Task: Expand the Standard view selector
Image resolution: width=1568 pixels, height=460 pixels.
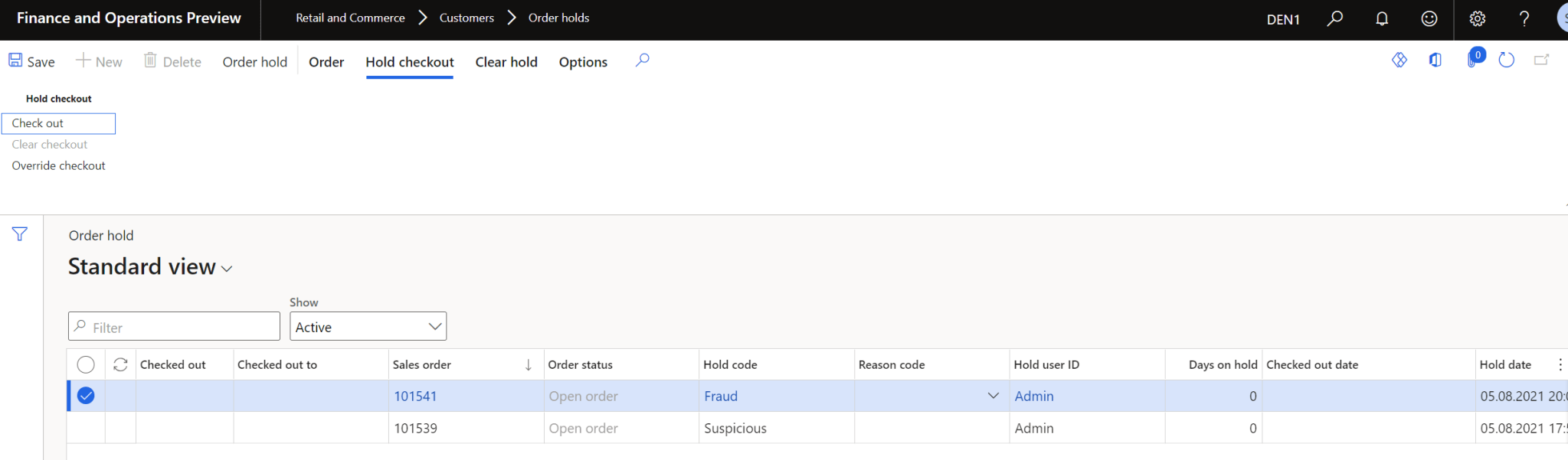Action: [227, 269]
